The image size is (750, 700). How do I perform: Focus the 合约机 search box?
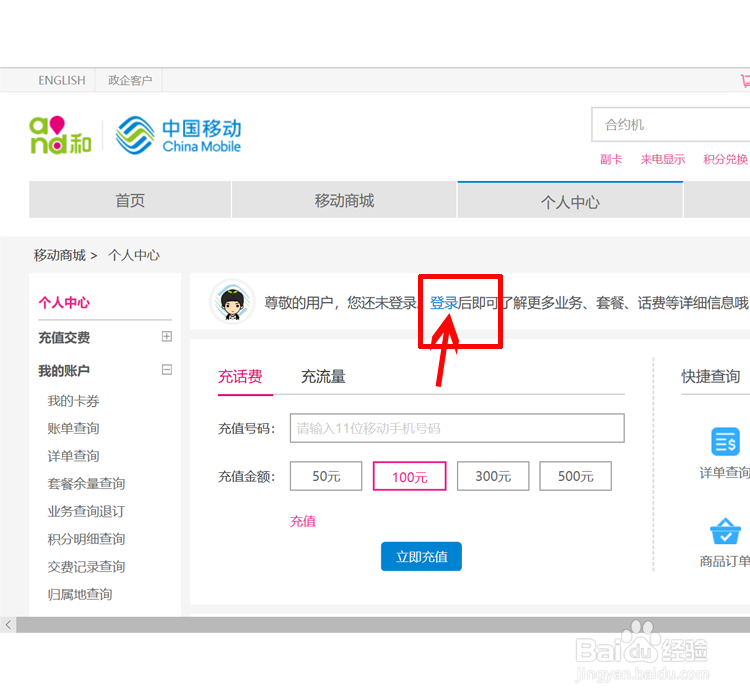pos(671,124)
